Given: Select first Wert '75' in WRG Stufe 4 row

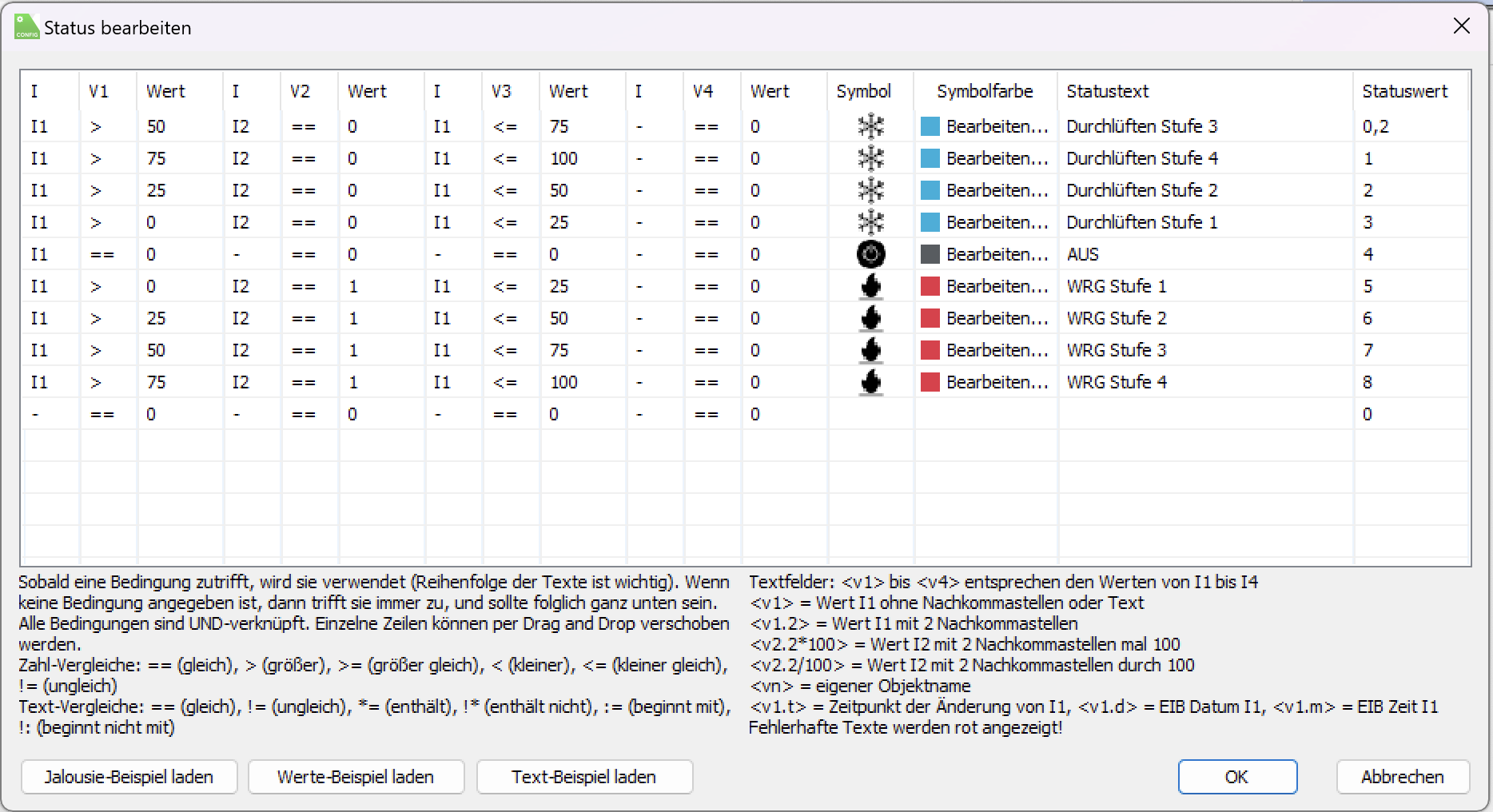Looking at the screenshot, I should click(180, 382).
